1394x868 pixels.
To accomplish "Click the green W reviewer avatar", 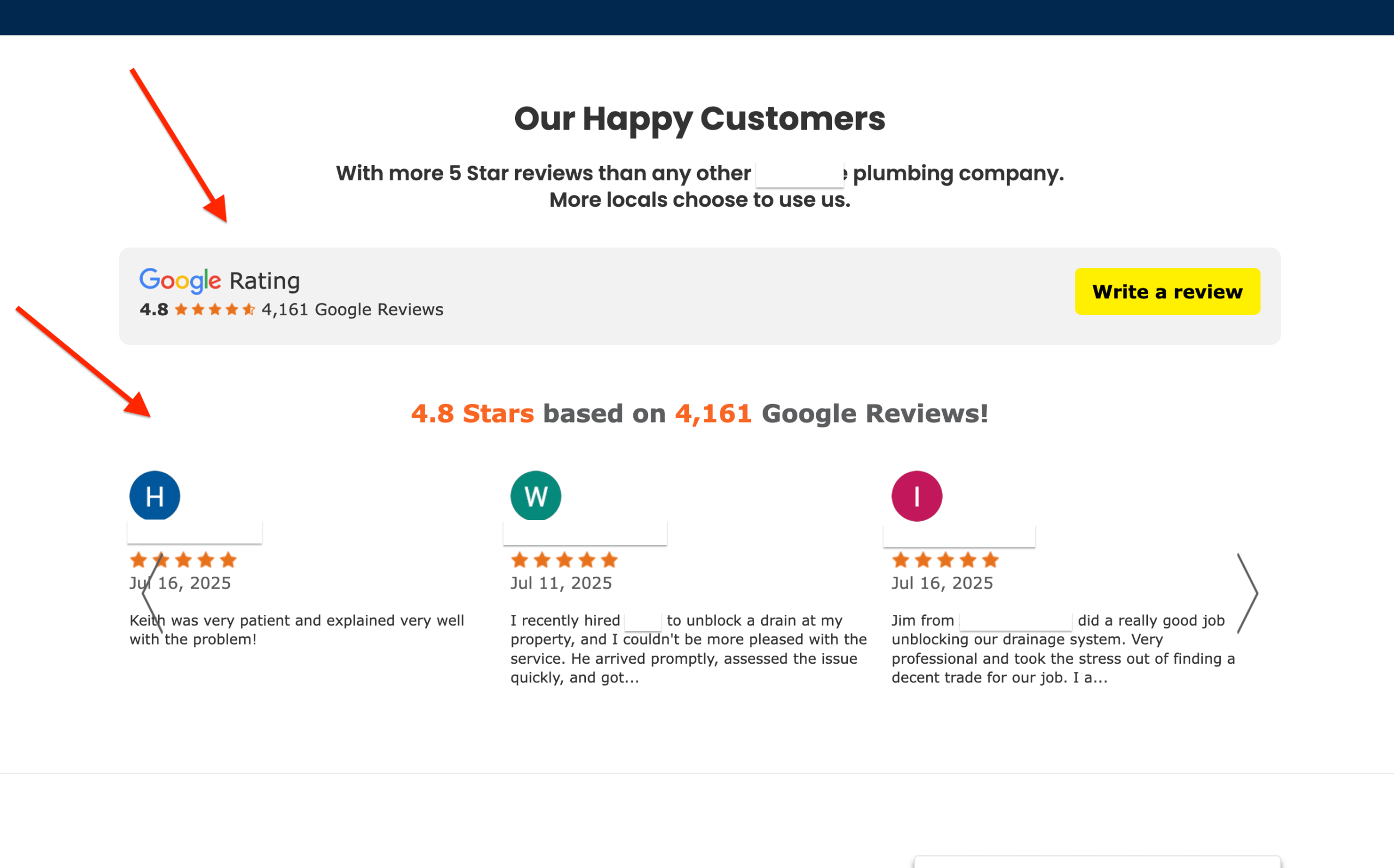I will coord(535,496).
